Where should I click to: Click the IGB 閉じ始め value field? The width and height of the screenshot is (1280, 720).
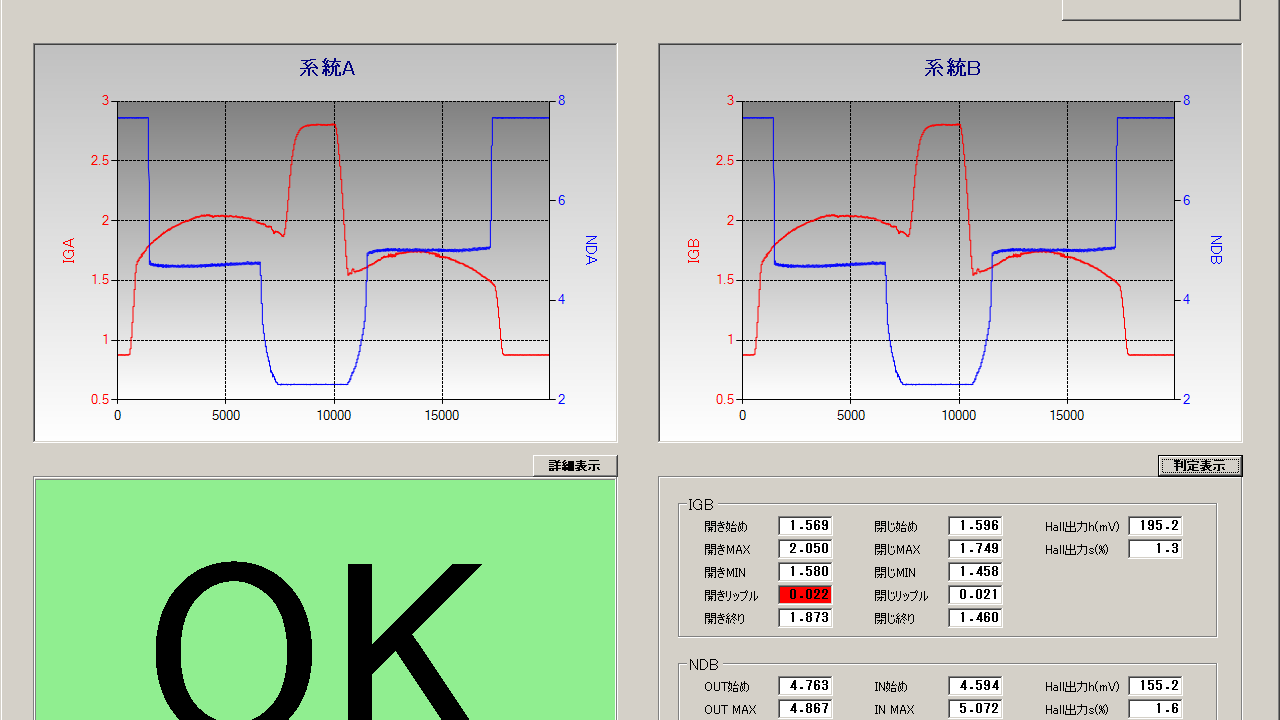tap(975, 526)
